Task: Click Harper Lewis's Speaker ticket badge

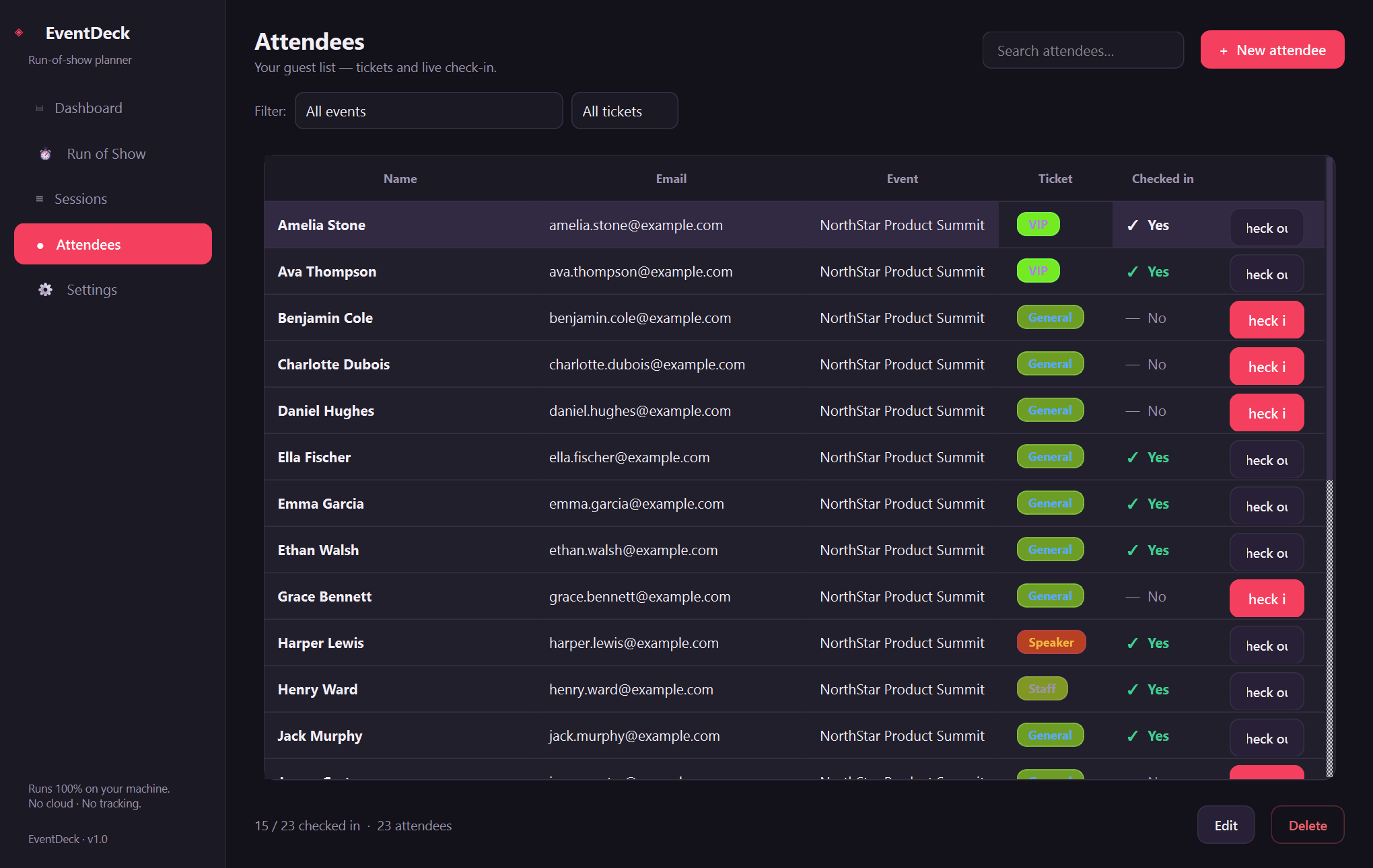Action: (1051, 643)
